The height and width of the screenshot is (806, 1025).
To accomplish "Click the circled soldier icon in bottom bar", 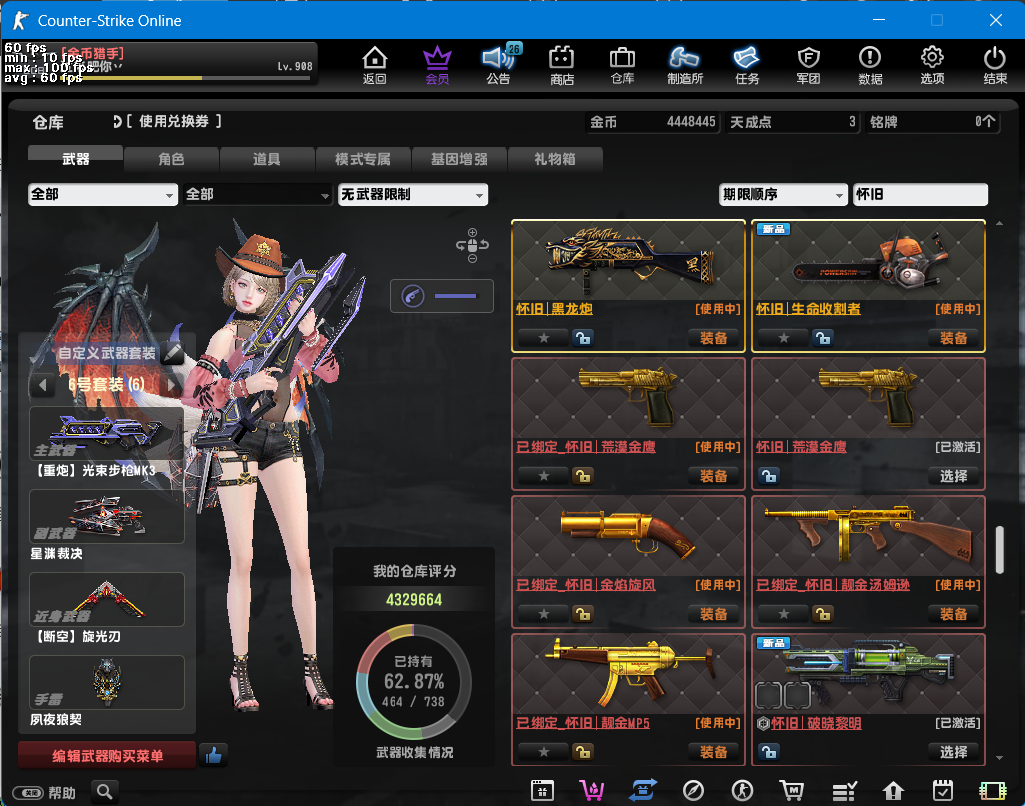I will pyautogui.click(x=742, y=791).
